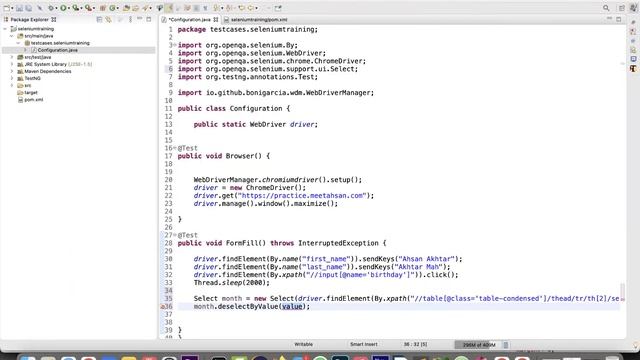
Task: Click the URL string practice.meetahsan.com
Action: [302, 196]
